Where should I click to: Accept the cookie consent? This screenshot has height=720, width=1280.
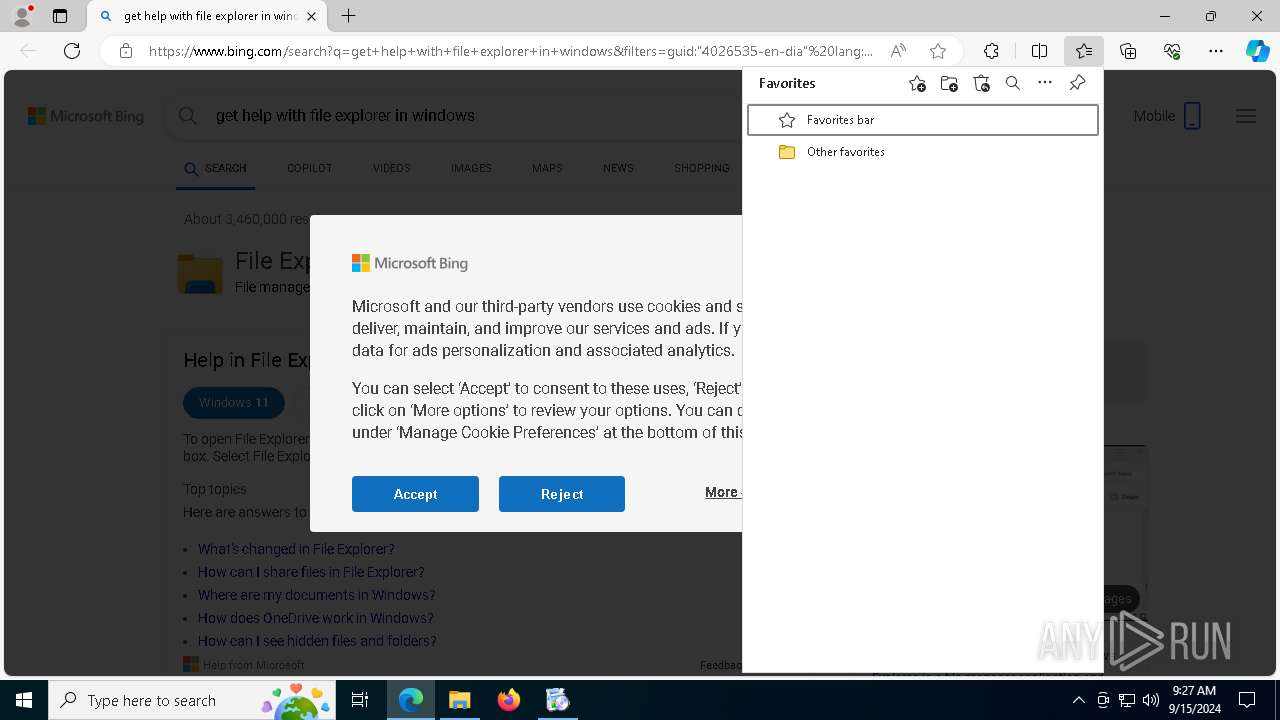coord(415,494)
